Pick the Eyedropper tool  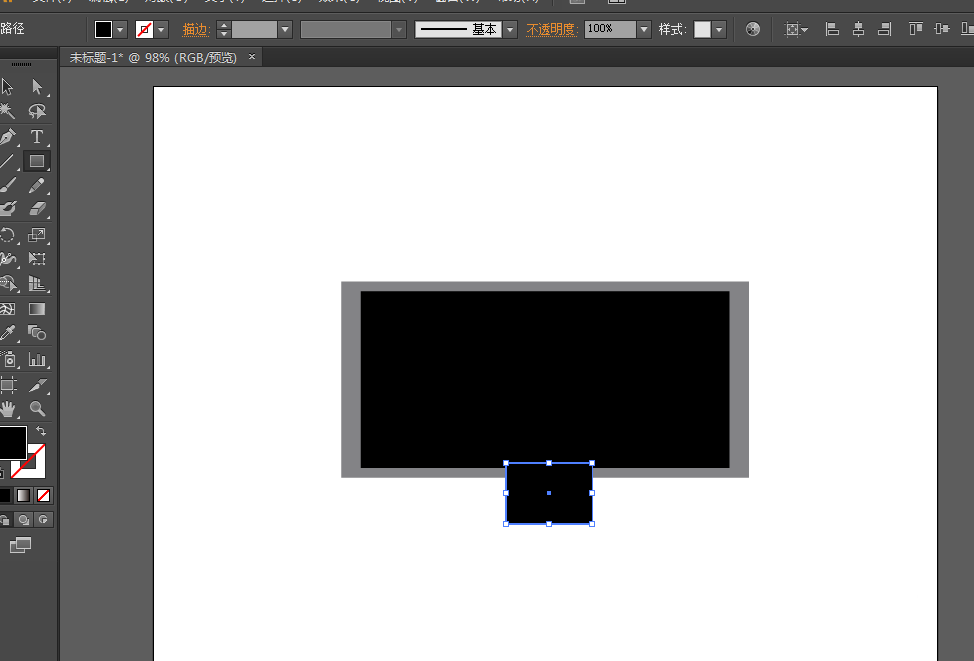point(8,333)
